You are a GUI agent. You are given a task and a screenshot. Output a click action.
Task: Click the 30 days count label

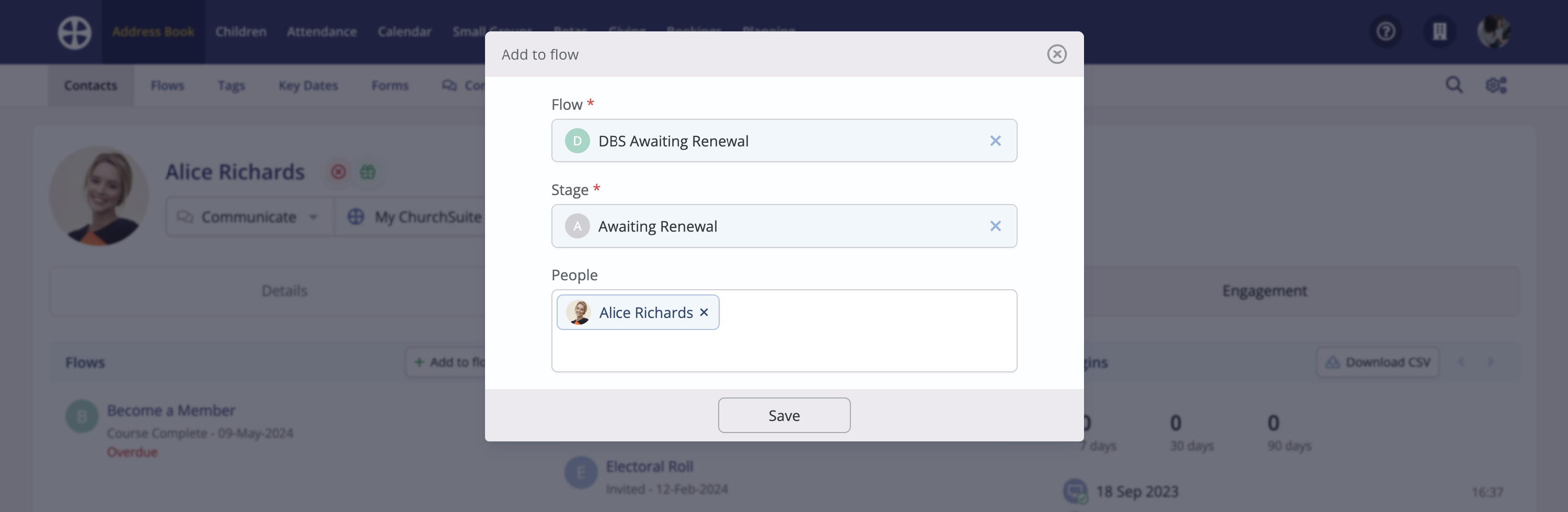(x=1191, y=446)
